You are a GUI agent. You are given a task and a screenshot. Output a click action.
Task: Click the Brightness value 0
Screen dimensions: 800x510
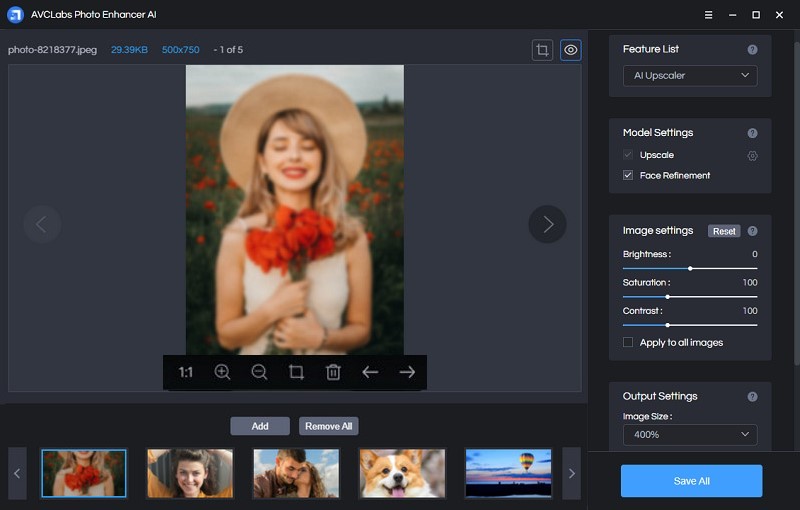coord(755,254)
